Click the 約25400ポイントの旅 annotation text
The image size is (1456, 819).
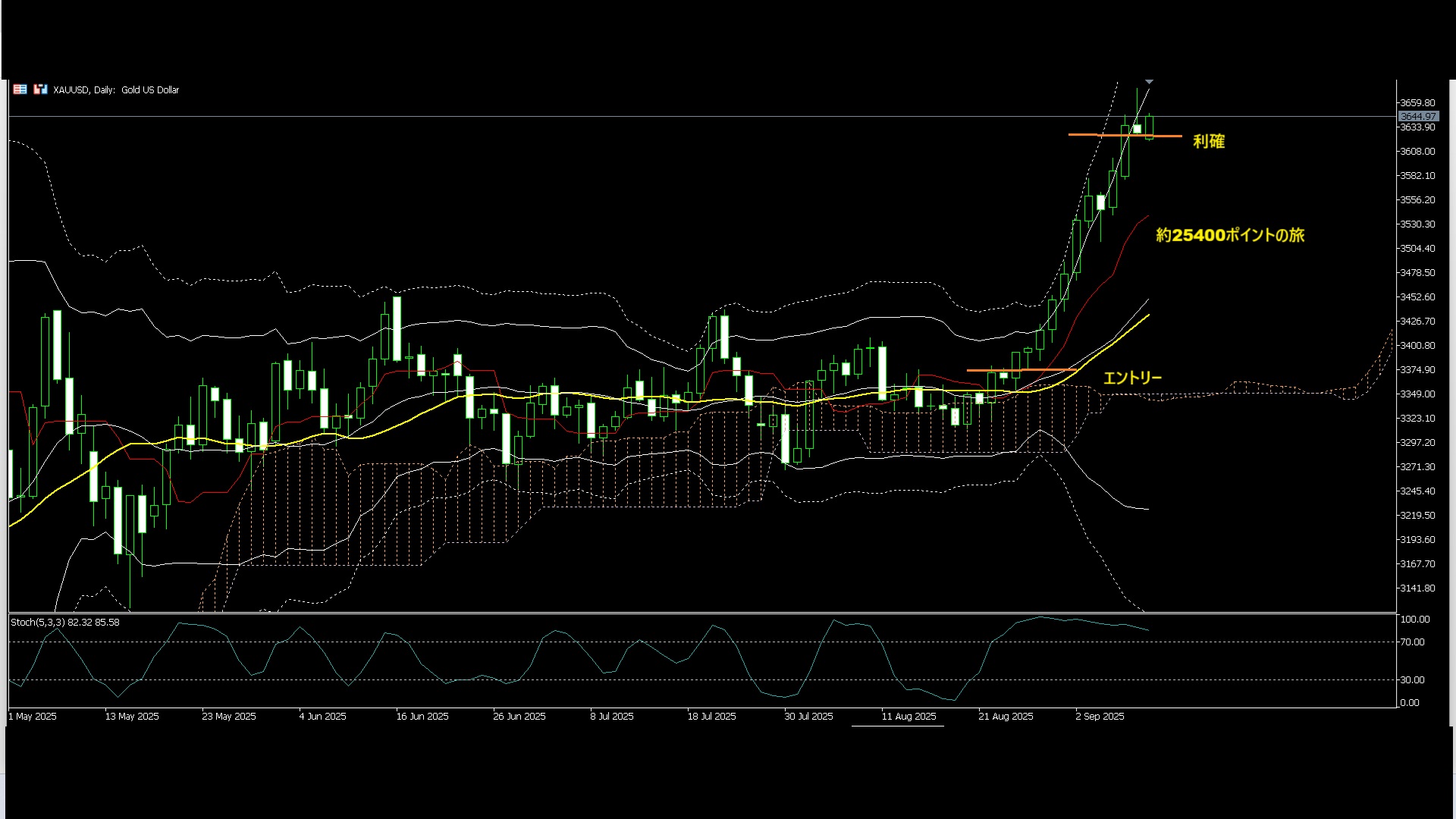[1230, 235]
